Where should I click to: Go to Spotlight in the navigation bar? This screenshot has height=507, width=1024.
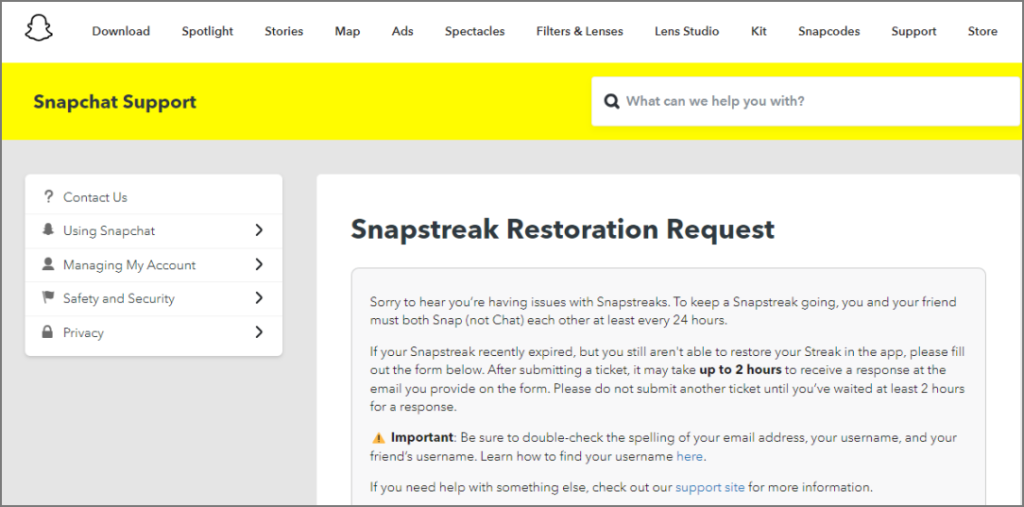pos(207,31)
